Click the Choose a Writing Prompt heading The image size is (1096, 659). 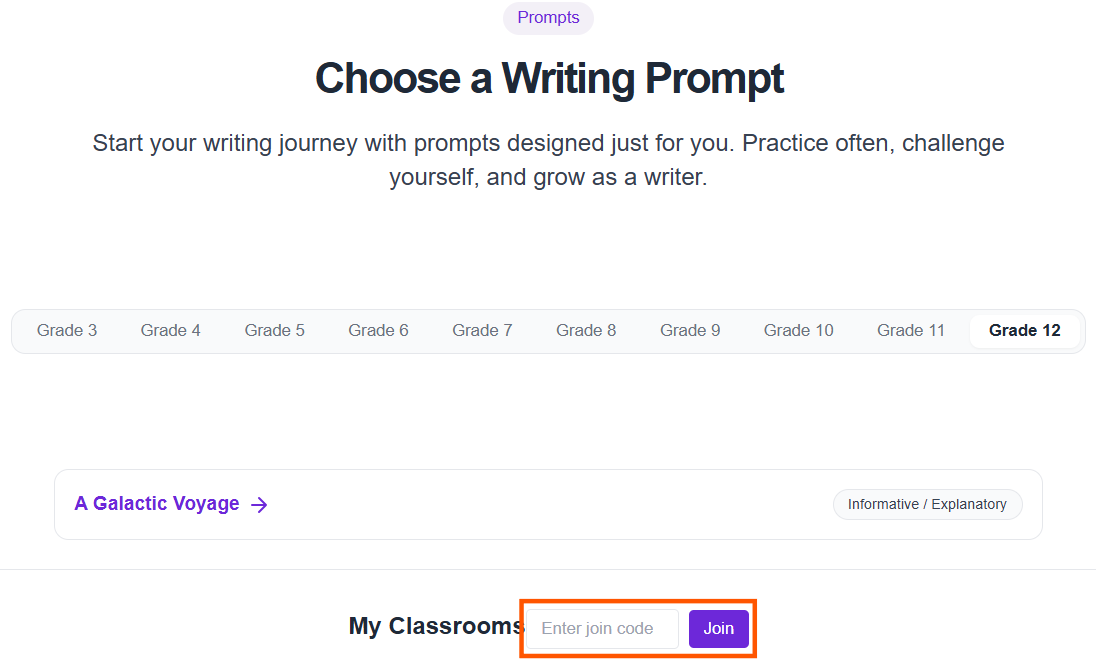tap(549, 78)
